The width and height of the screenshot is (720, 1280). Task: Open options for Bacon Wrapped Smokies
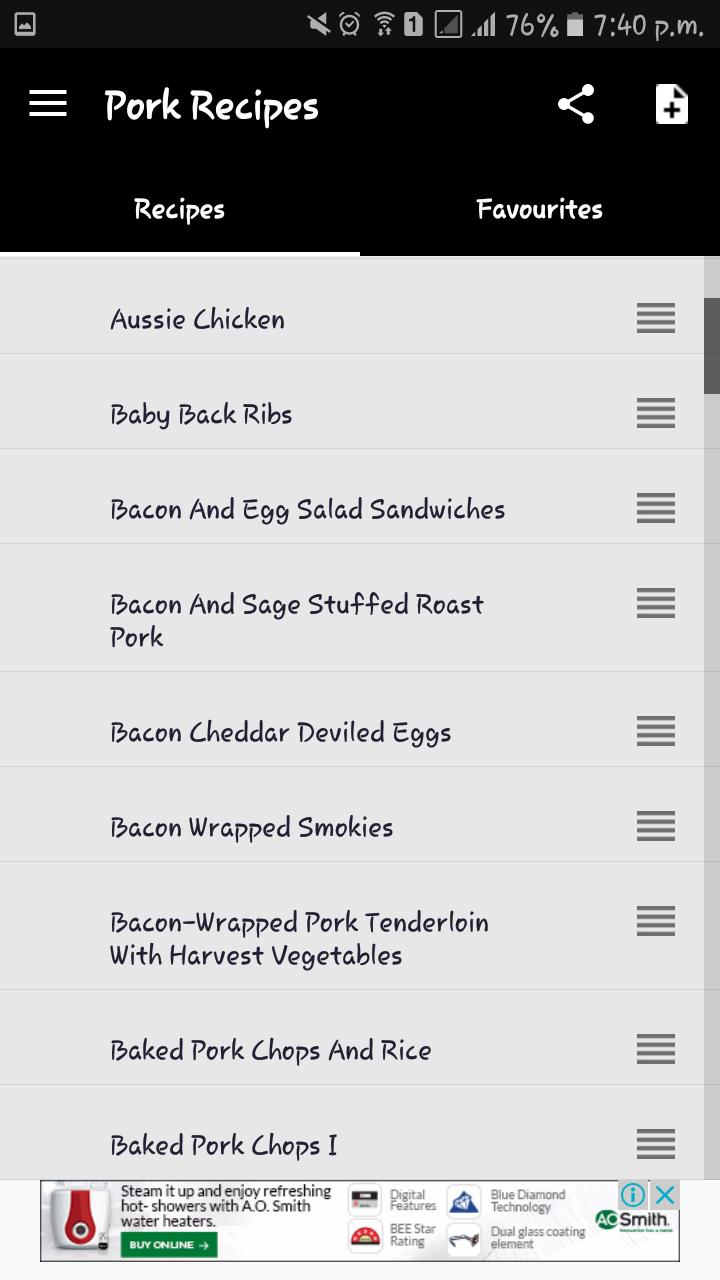pos(655,826)
